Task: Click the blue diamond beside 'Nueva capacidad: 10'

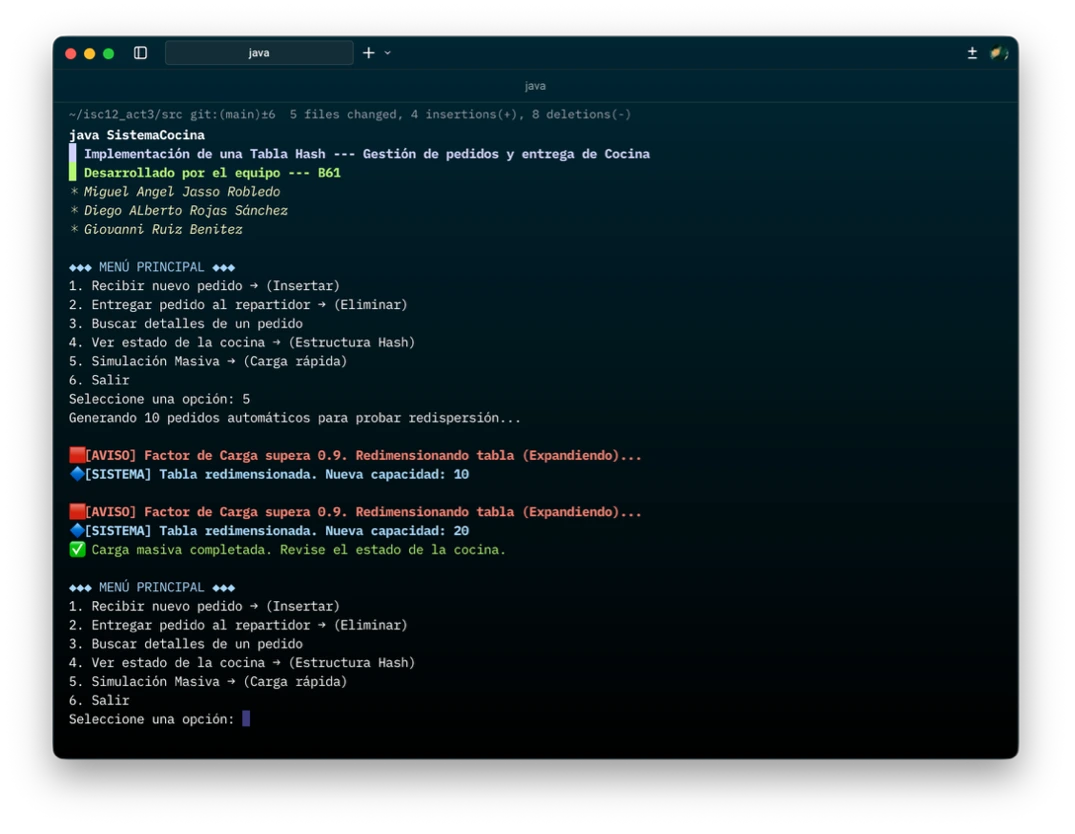Action: tap(77, 474)
